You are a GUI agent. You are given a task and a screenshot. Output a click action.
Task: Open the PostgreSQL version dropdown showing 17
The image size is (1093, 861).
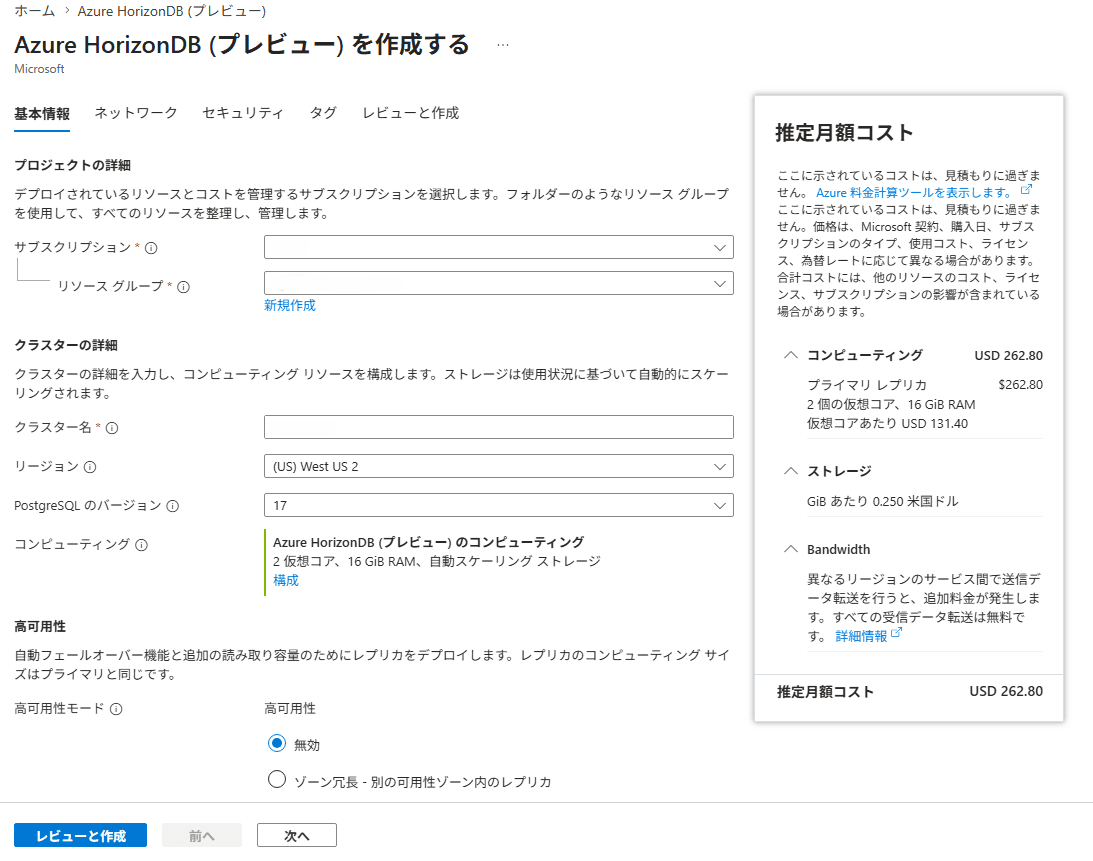[x=498, y=505]
